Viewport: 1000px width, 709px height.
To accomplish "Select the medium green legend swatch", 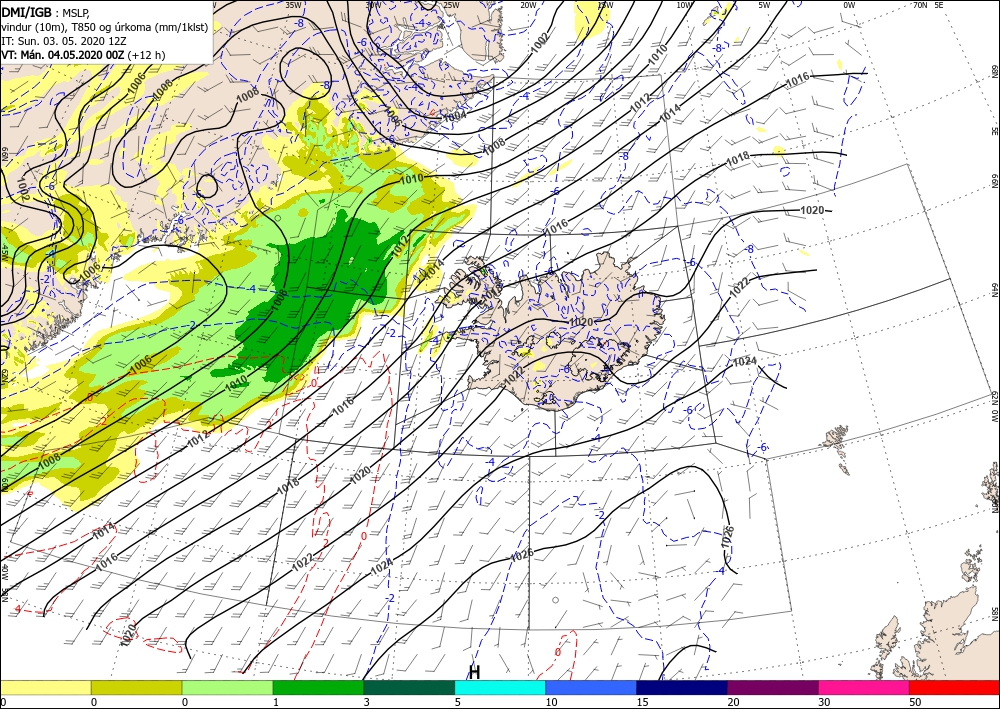I will [318, 687].
